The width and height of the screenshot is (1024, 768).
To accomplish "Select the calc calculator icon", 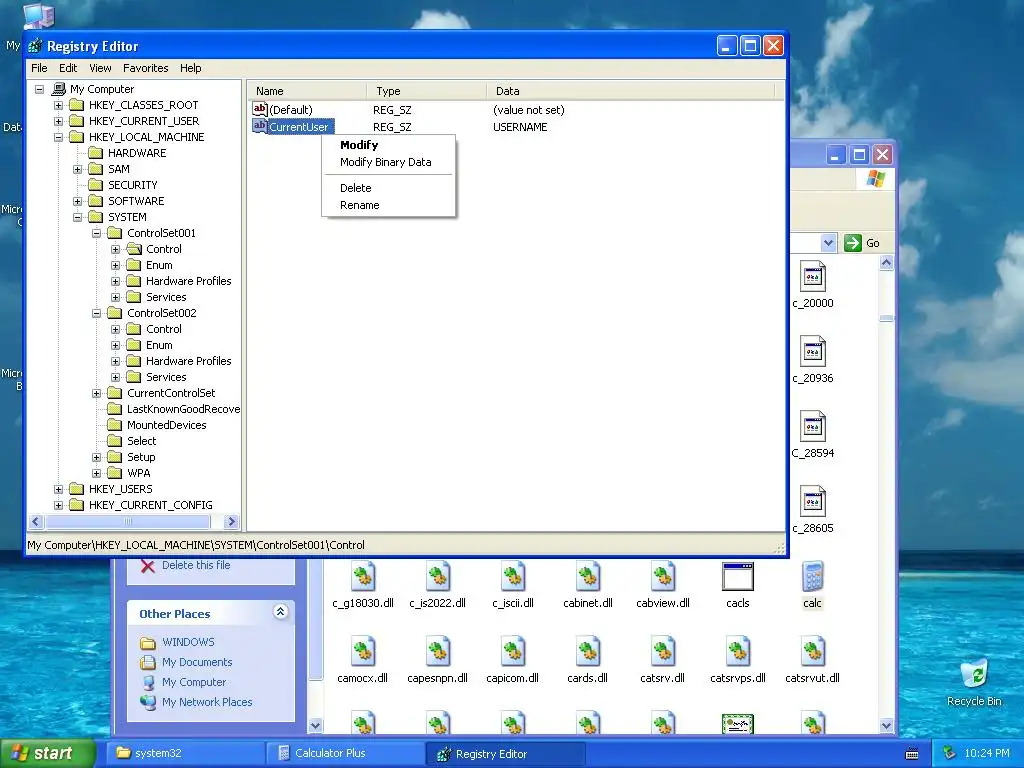I will click(812, 577).
